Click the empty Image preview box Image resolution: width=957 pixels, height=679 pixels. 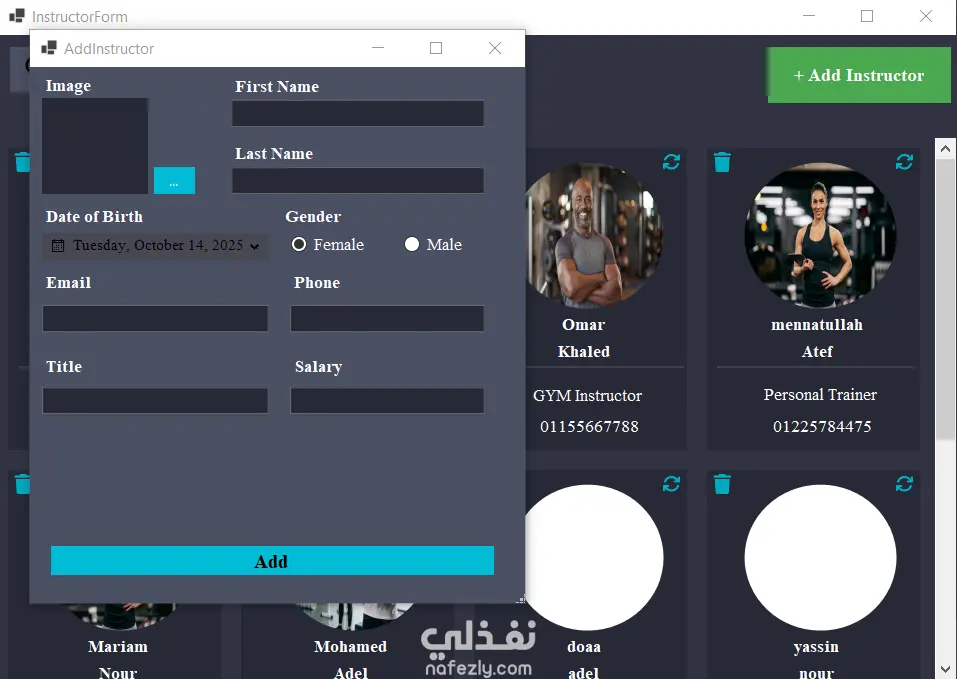pos(95,146)
